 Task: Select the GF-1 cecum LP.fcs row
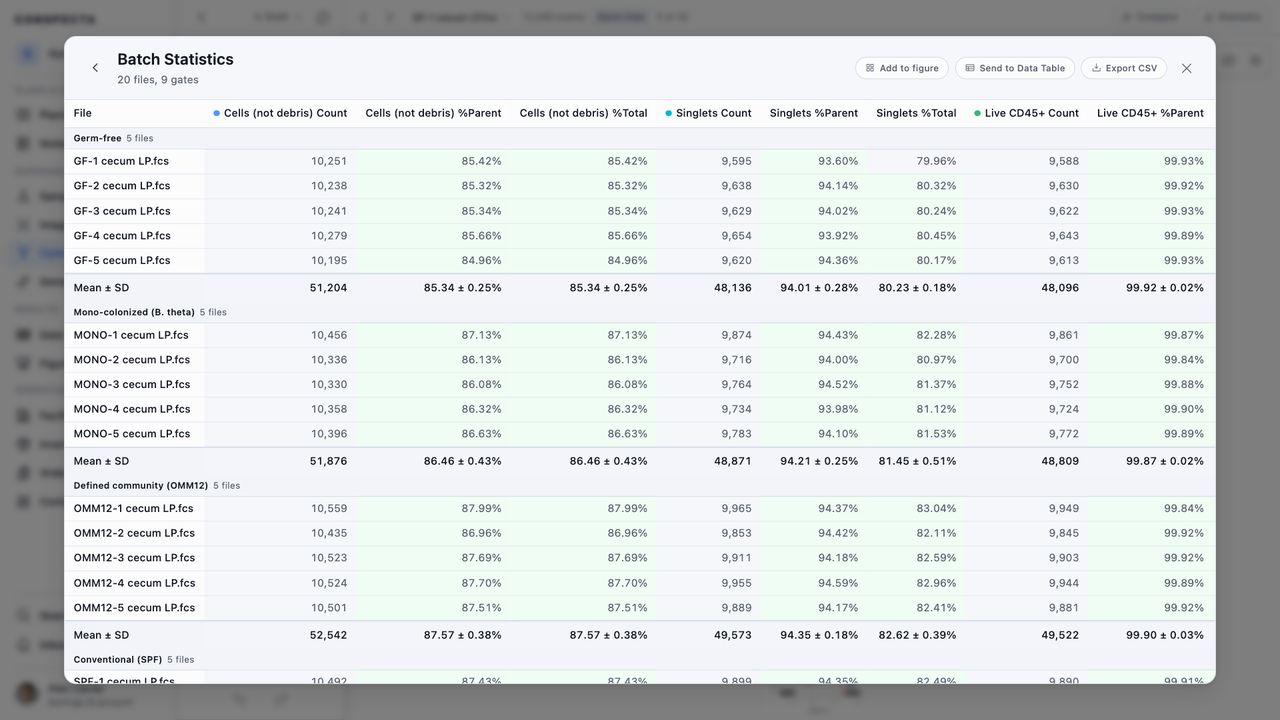[x=640, y=161]
